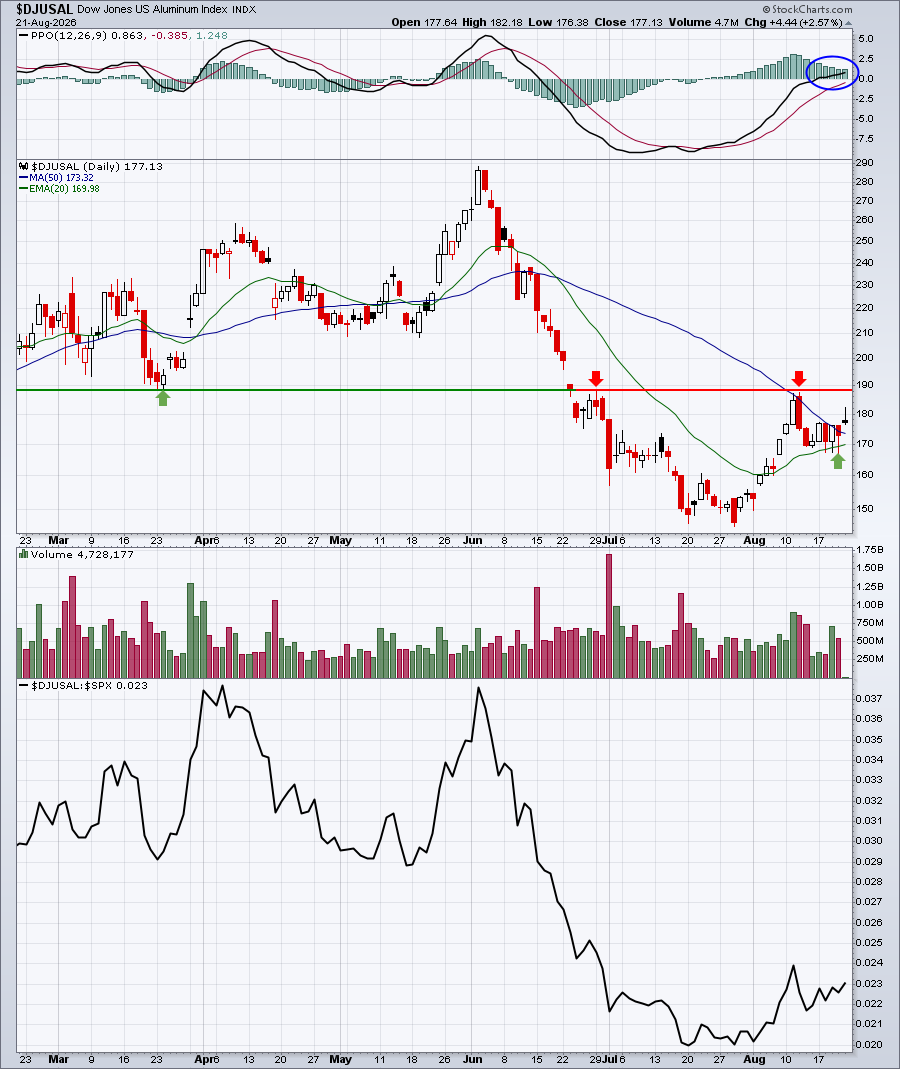Image resolution: width=900 pixels, height=1069 pixels.
Task: Click the Low 176.38 value
Action: click(558, 22)
